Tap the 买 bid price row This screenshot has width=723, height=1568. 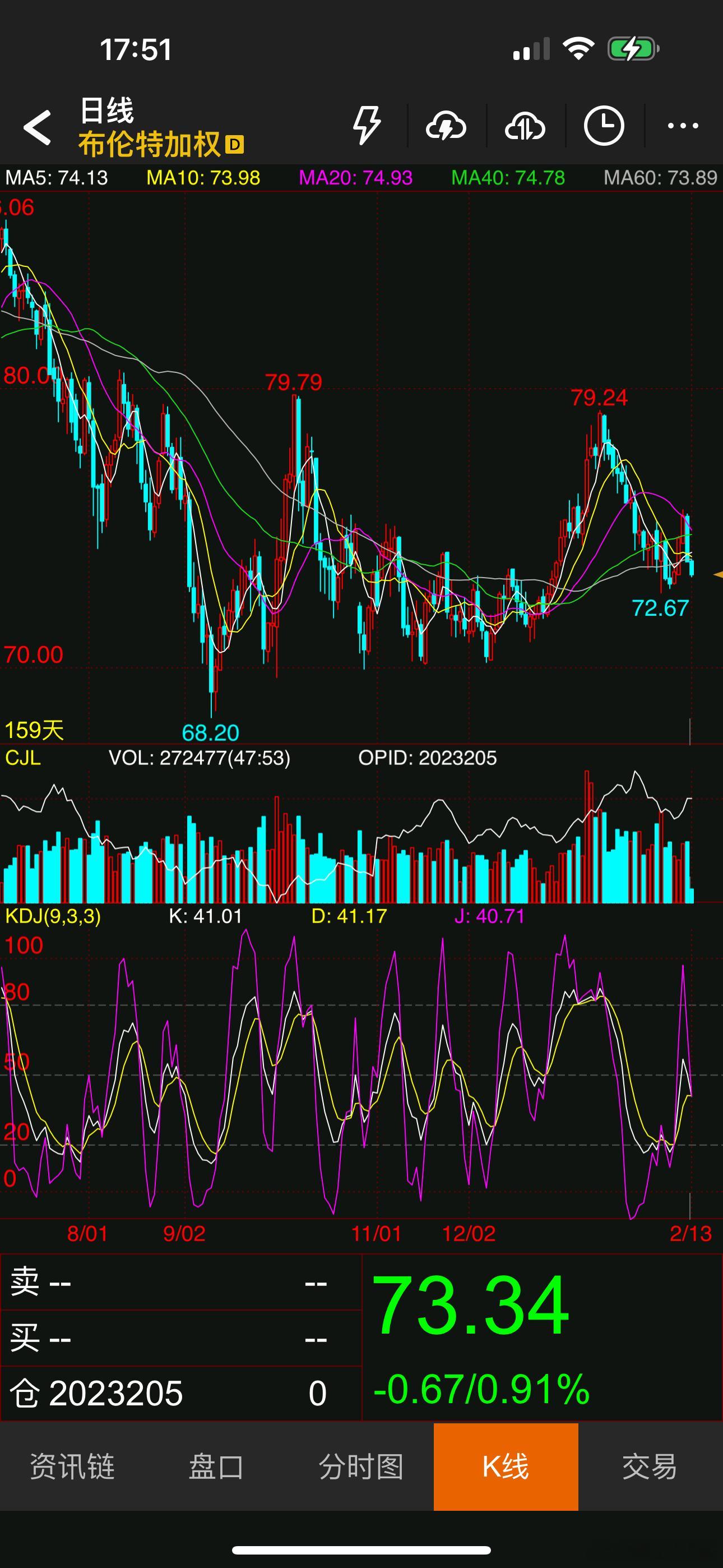[180, 1338]
